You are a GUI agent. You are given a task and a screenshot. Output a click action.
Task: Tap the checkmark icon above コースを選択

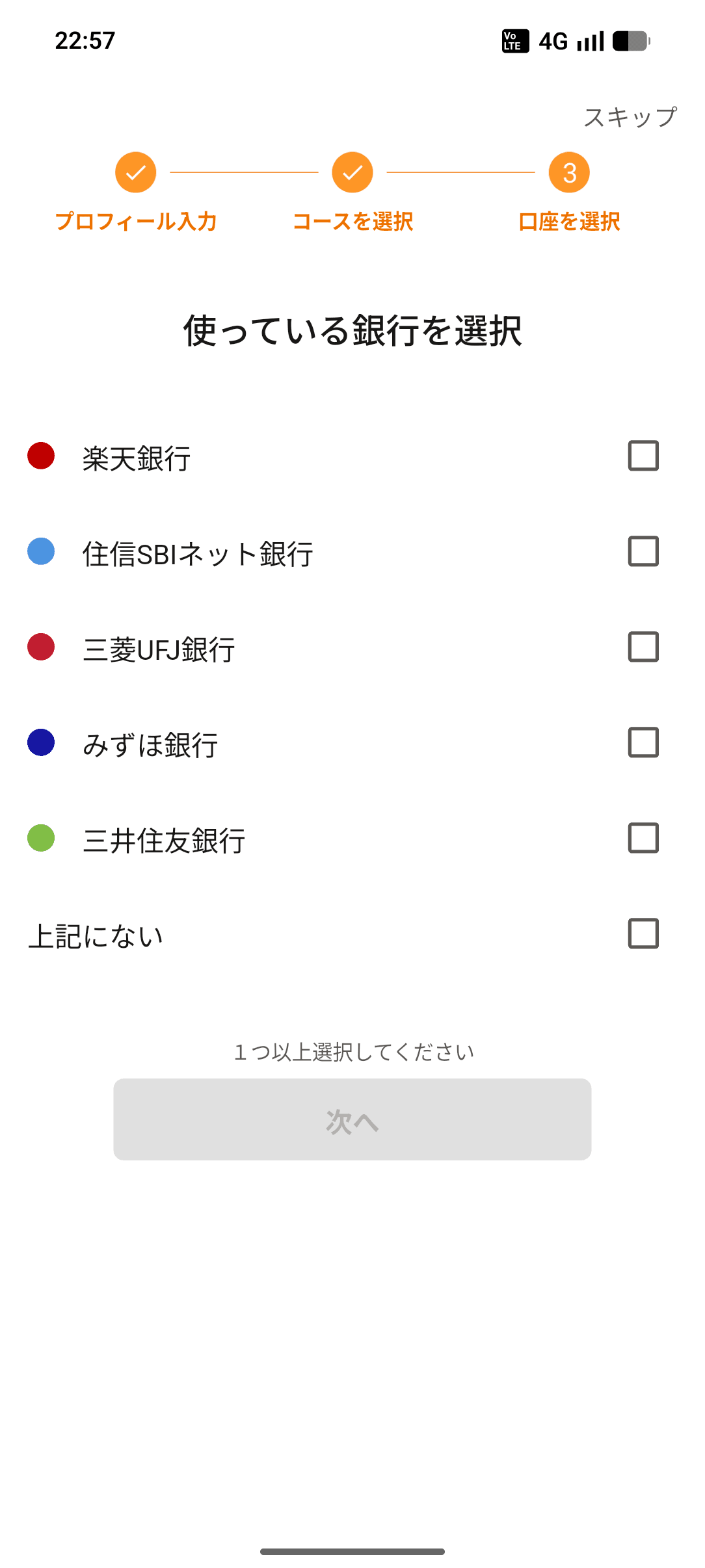pyautogui.click(x=352, y=172)
